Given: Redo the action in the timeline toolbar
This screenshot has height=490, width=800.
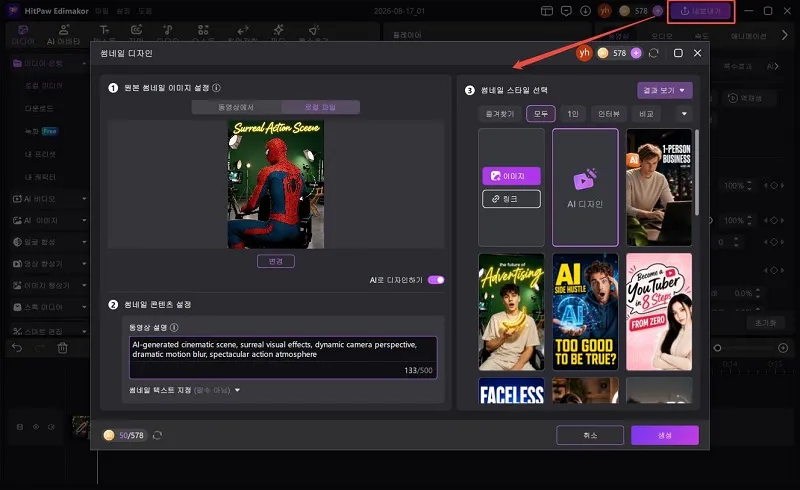Looking at the screenshot, I should tap(39, 348).
